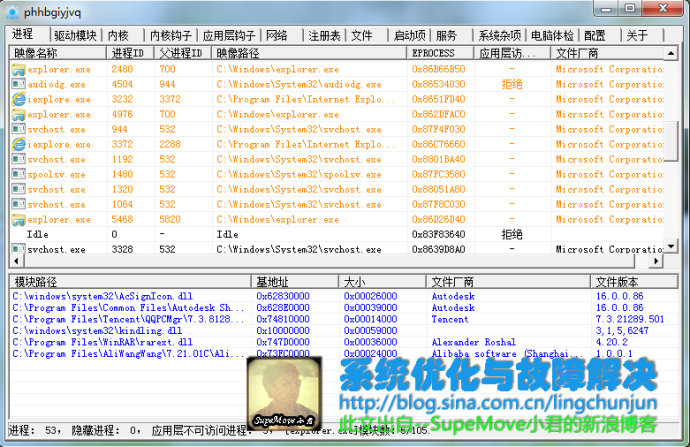Click the EPROCESS value 0x83F83640
Viewport: 690px width, 447px height.
(x=438, y=234)
